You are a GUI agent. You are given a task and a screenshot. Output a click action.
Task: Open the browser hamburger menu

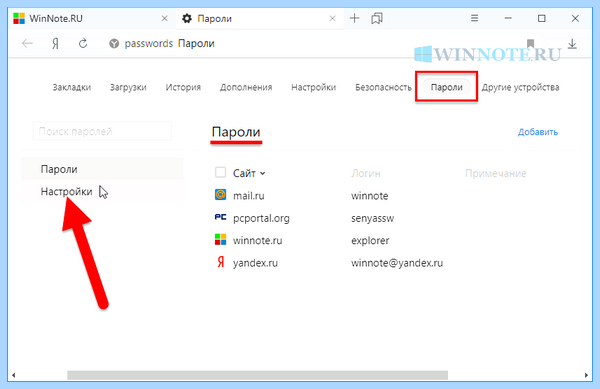(x=474, y=18)
